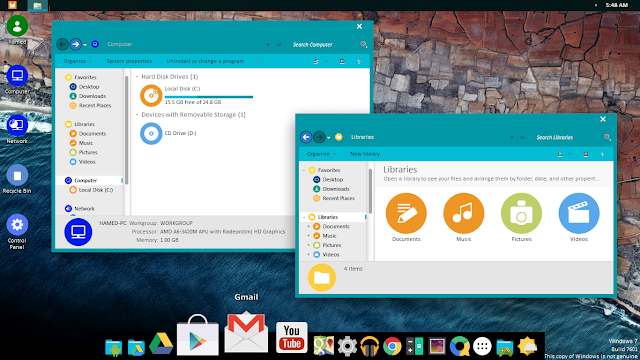Click System properties in the toolbar
640x360 pixels.
pyautogui.click(x=129, y=61)
